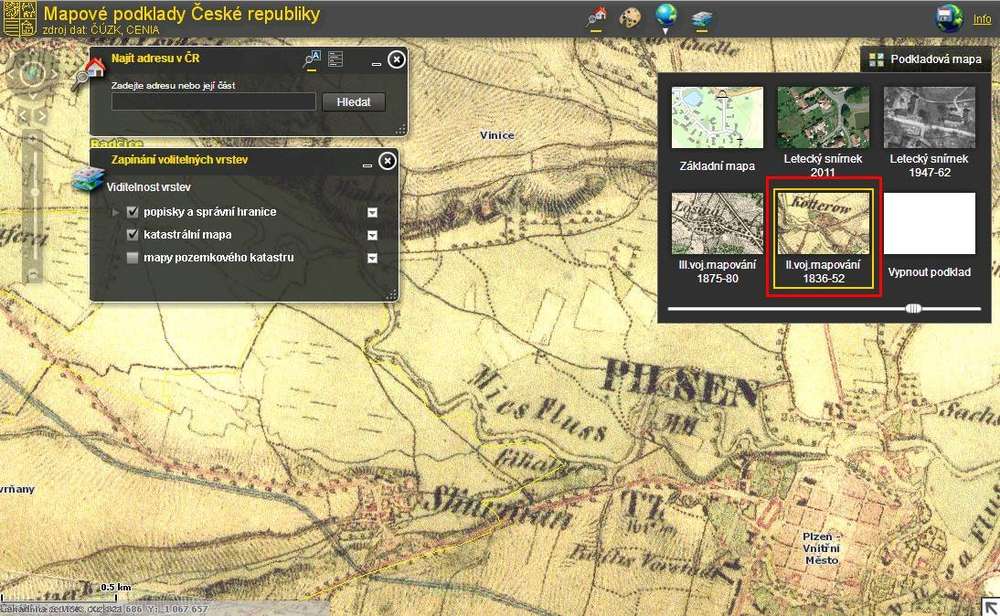Open the address search tool in top toolbar
This screenshot has height=616, width=1000.
click(x=597, y=17)
